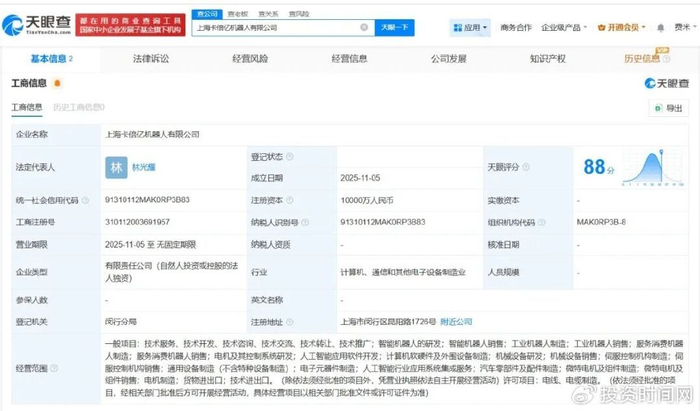Click the help icon next to 历史信息 tab
The width and height of the screenshot is (700, 411).
pyautogui.click(x=666, y=59)
